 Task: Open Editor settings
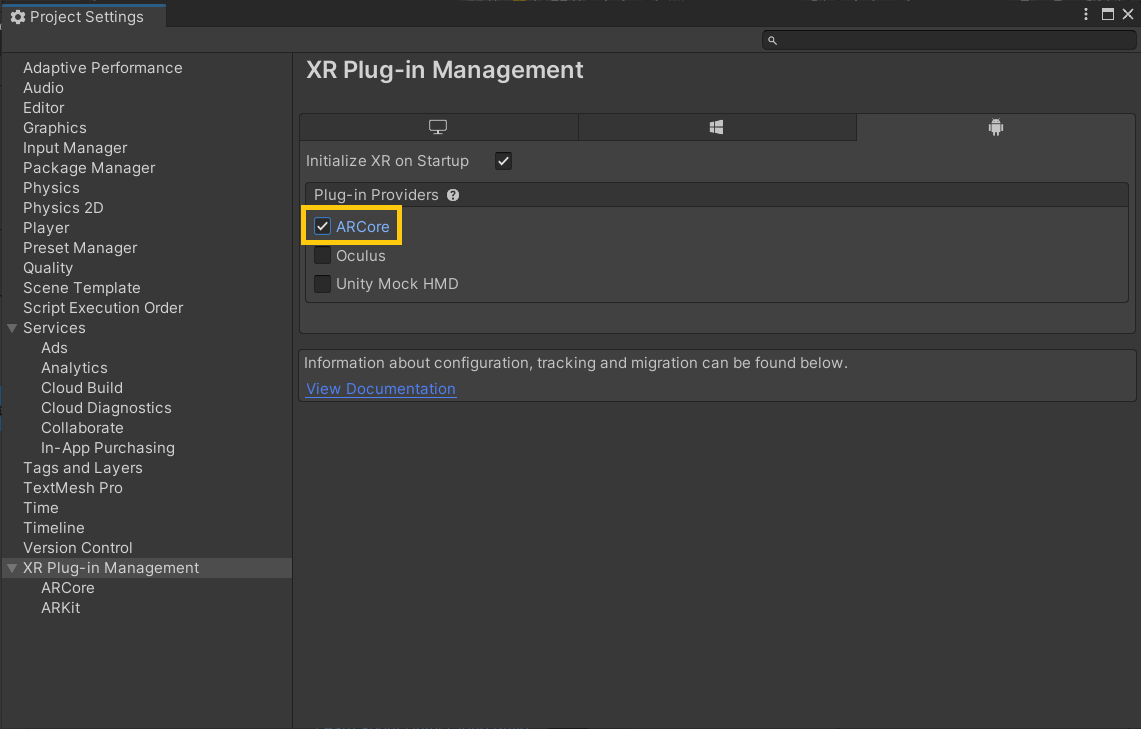(x=44, y=108)
